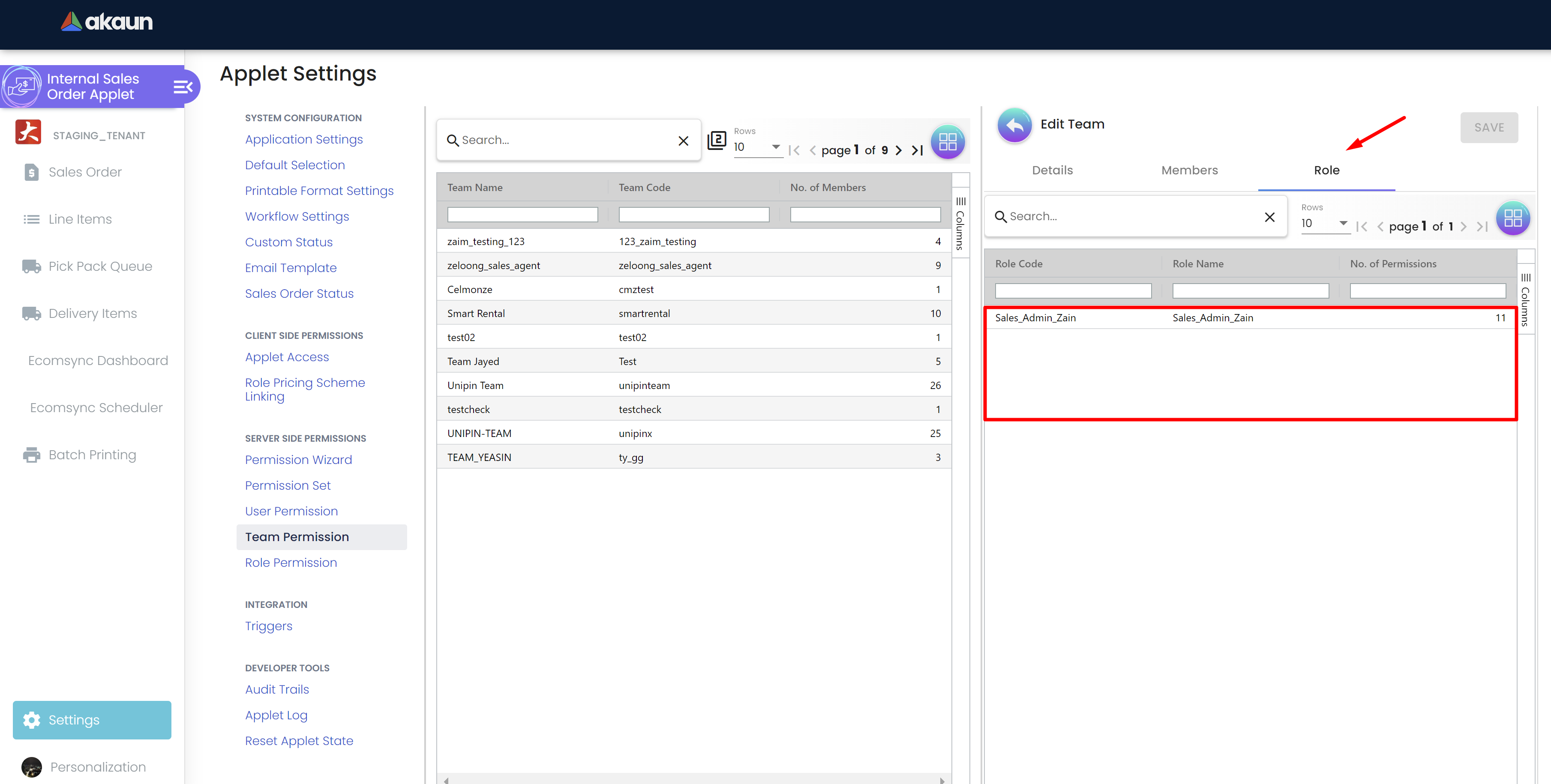The height and width of the screenshot is (784, 1551).
Task: Open Role Permission settings link
Action: pos(291,563)
